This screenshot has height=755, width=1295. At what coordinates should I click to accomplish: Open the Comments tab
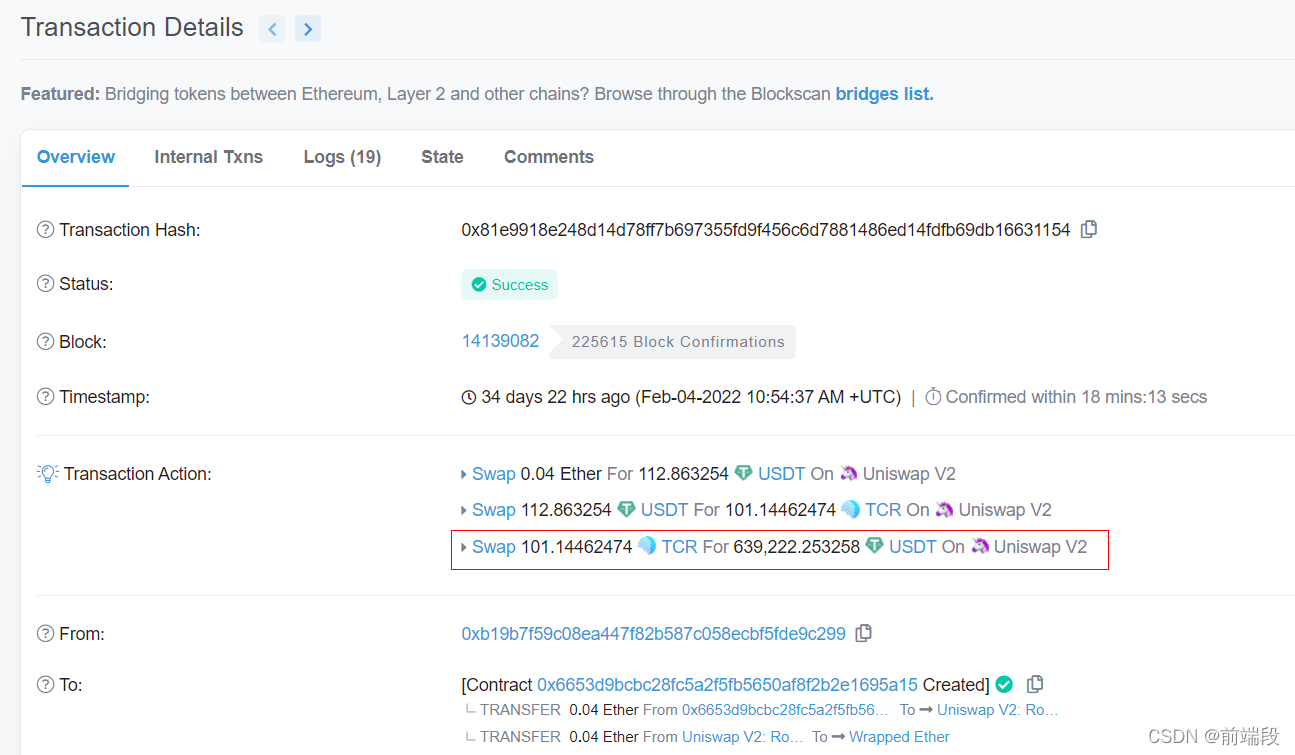click(549, 157)
